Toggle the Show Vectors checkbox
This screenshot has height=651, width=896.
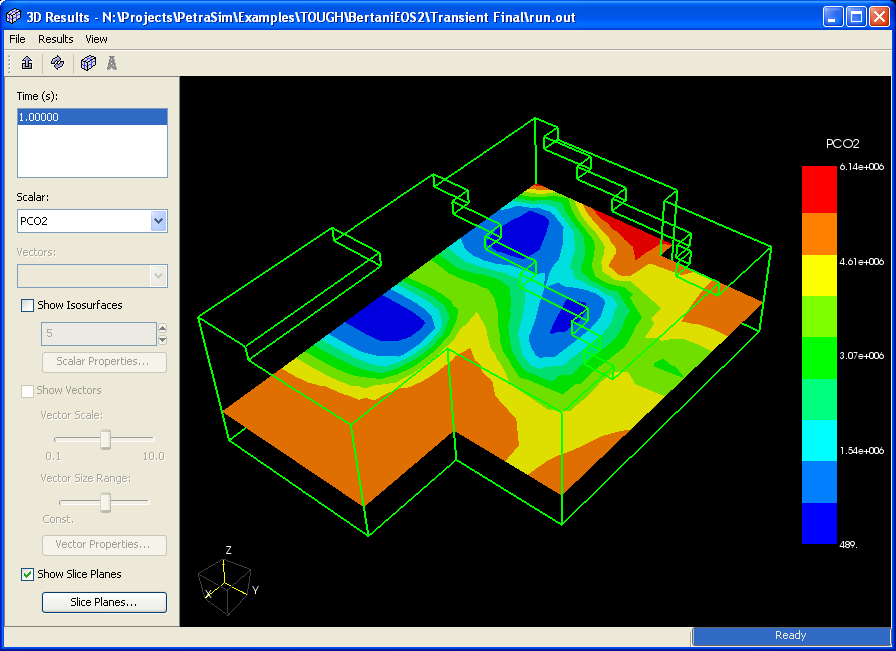pyautogui.click(x=27, y=390)
